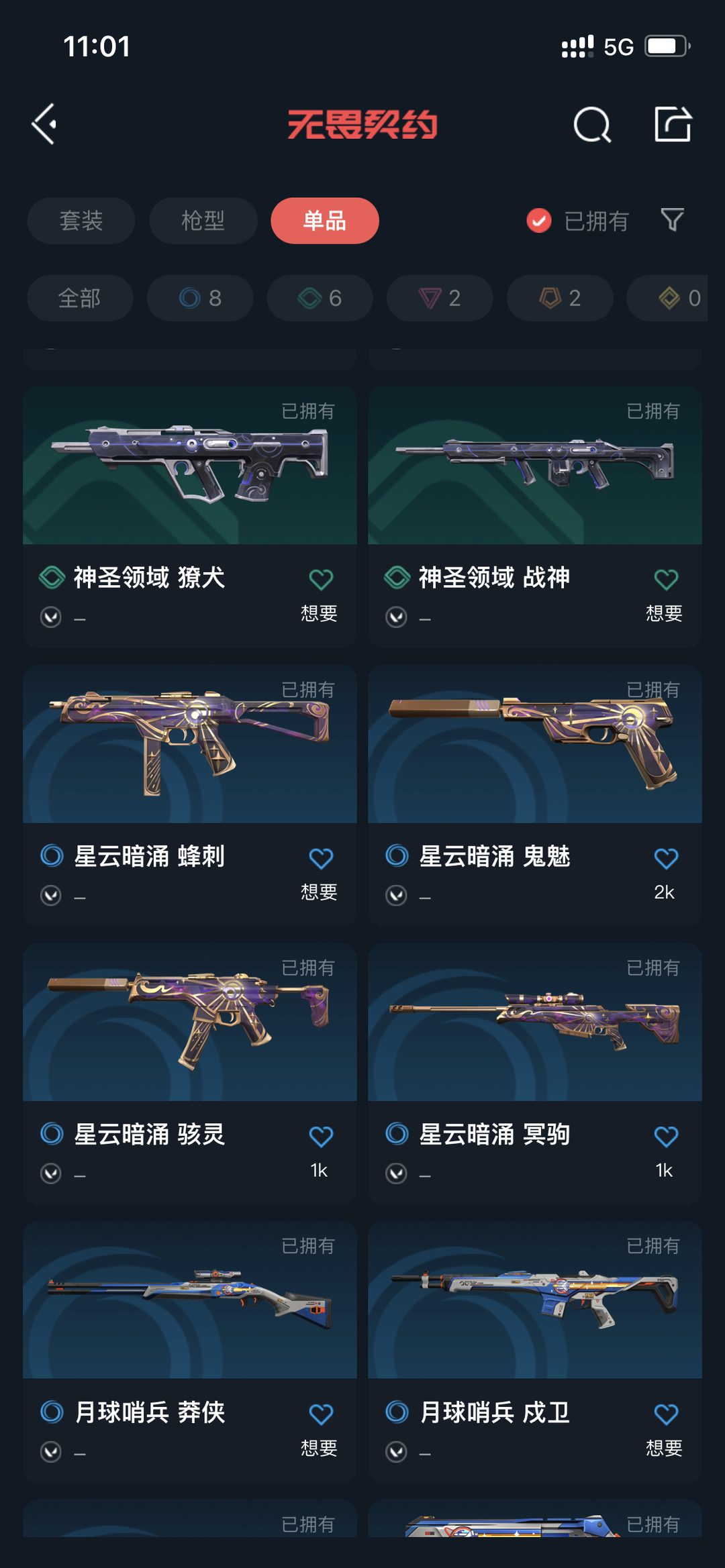The width and height of the screenshot is (725, 1568).
Task: Open the 星云暗涌 蜂刺 weapon thumbnail
Action: (190, 744)
